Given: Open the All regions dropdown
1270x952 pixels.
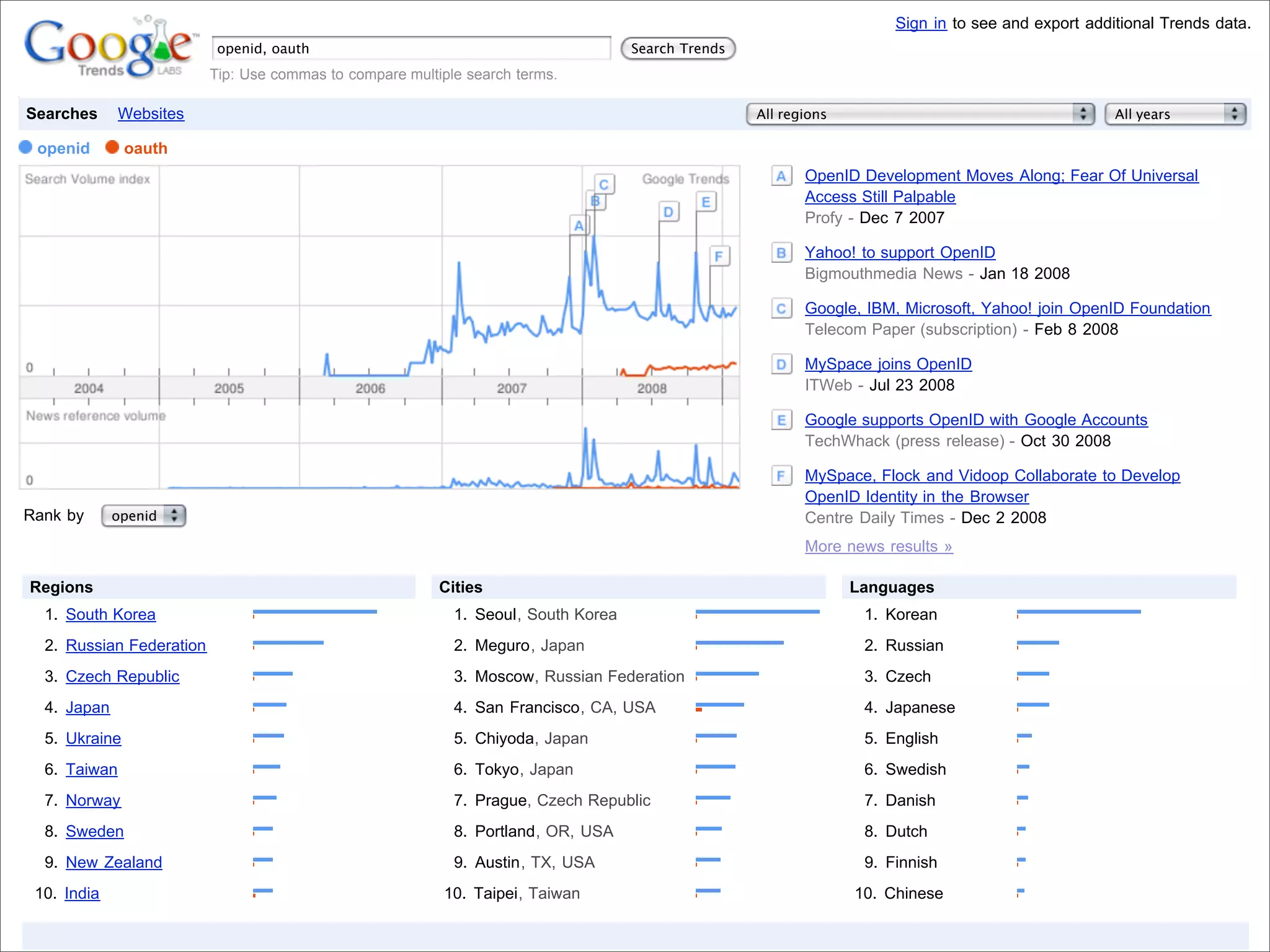Looking at the screenshot, I should [x=920, y=114].
